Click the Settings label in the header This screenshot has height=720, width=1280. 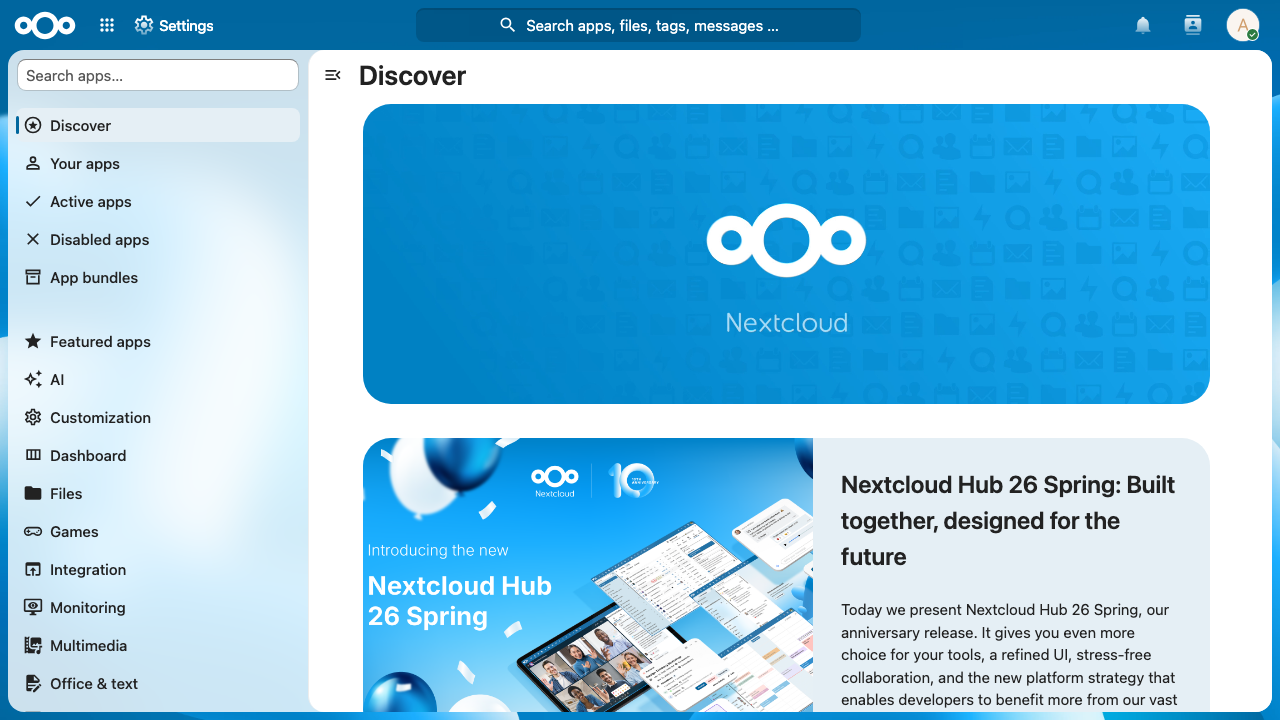click(x=186, y=26)
